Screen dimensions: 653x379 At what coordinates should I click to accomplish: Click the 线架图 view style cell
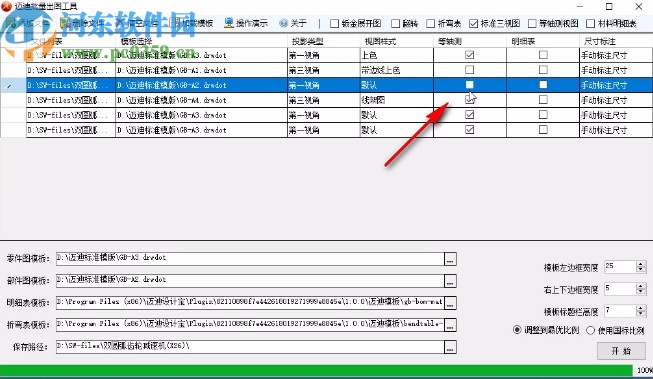click(396, 100)
